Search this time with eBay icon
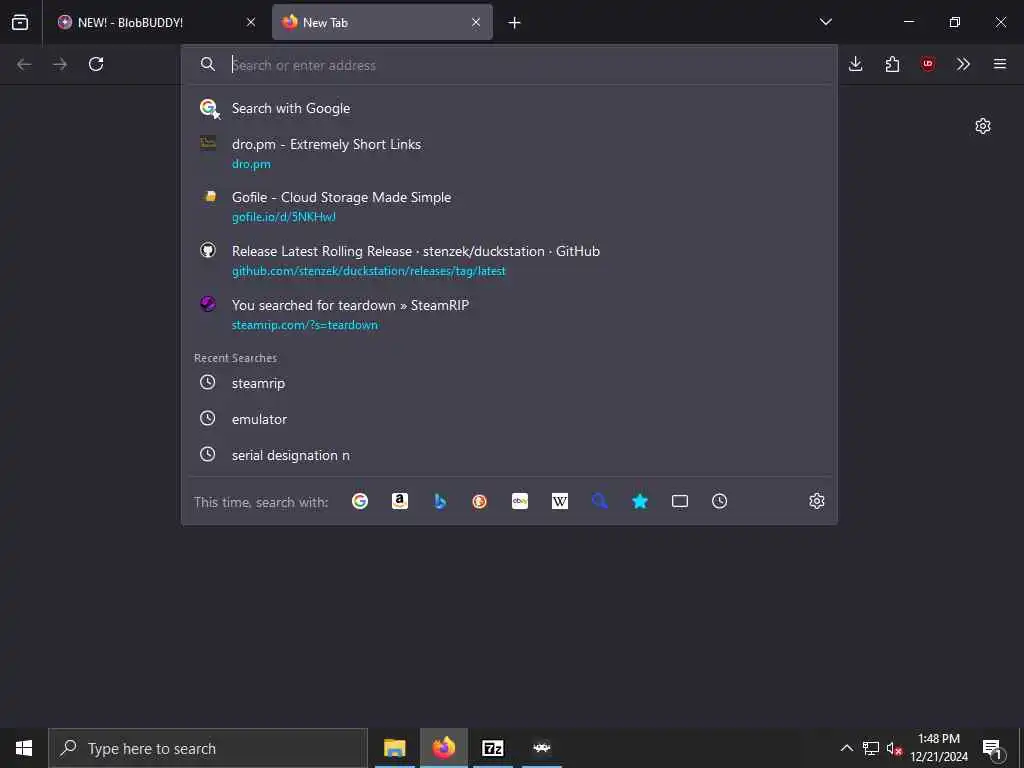The image size is (1024, 768). (x=520, y=501)
